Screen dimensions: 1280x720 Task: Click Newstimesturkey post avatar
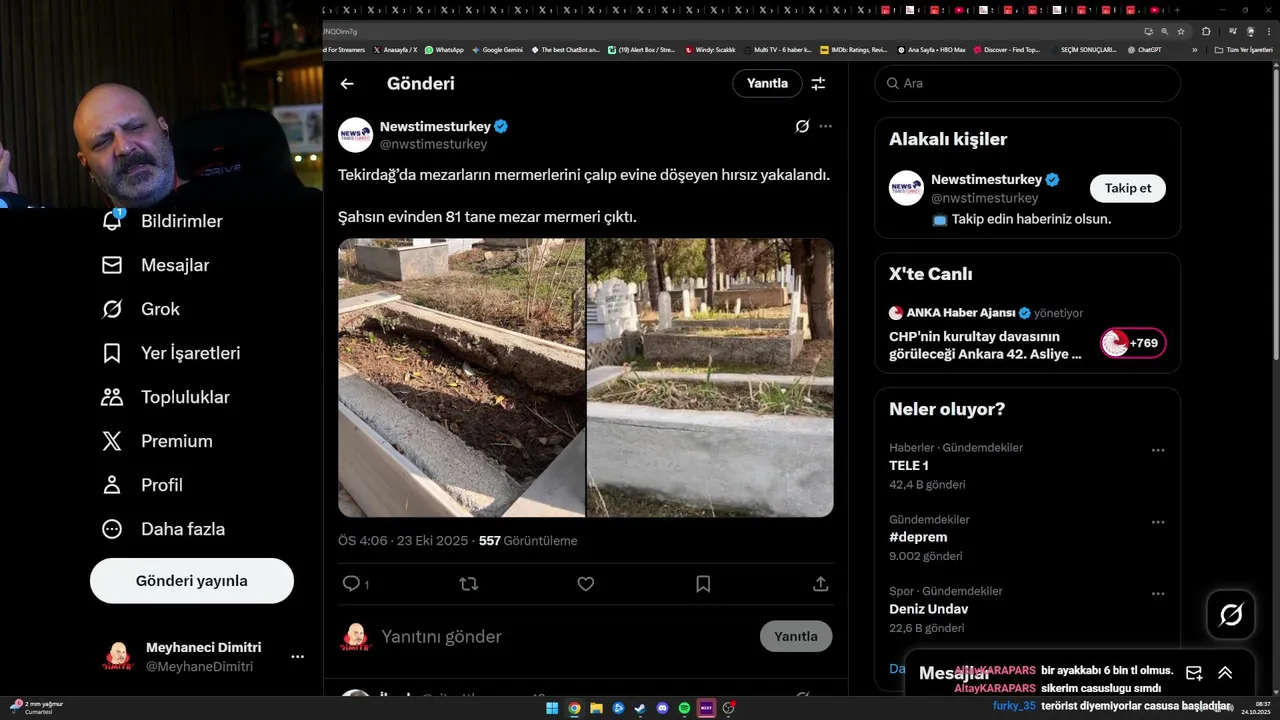(355, 135)
